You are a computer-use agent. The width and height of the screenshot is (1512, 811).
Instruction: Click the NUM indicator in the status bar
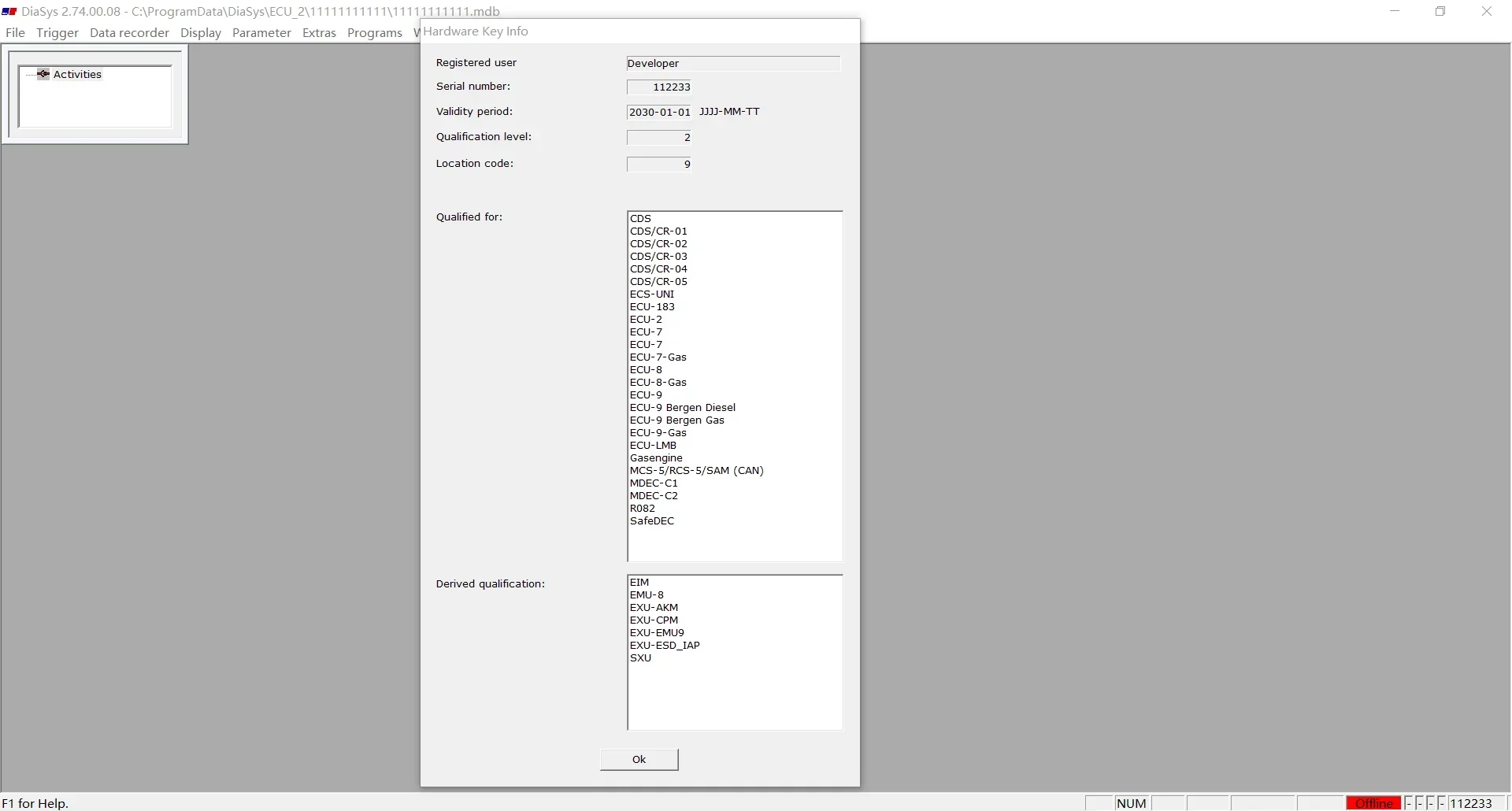click(x=1132, y=803)
